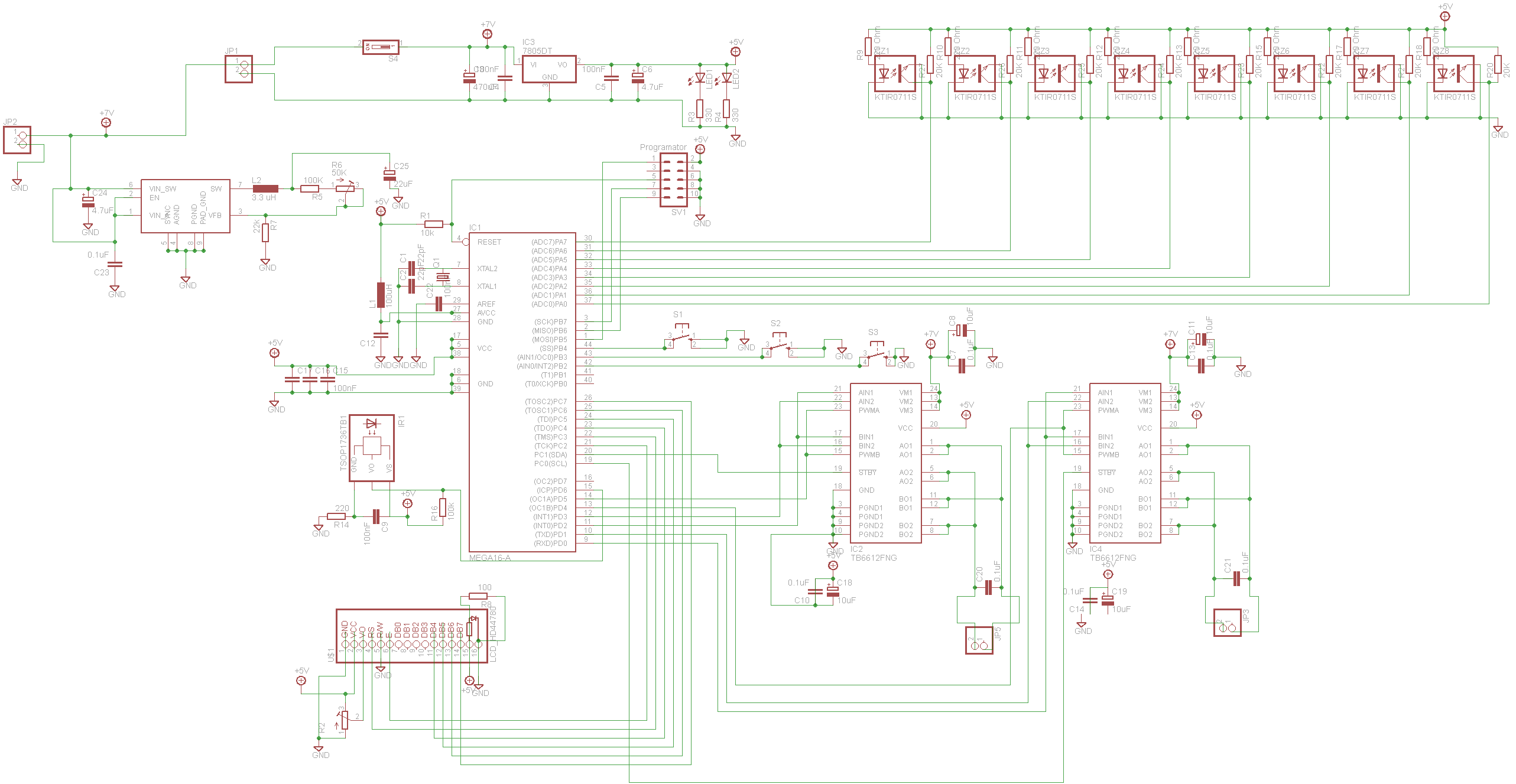Click the 7805DT voltage regulator IC3
This screenshot has width=1516, height=784.
549,69
